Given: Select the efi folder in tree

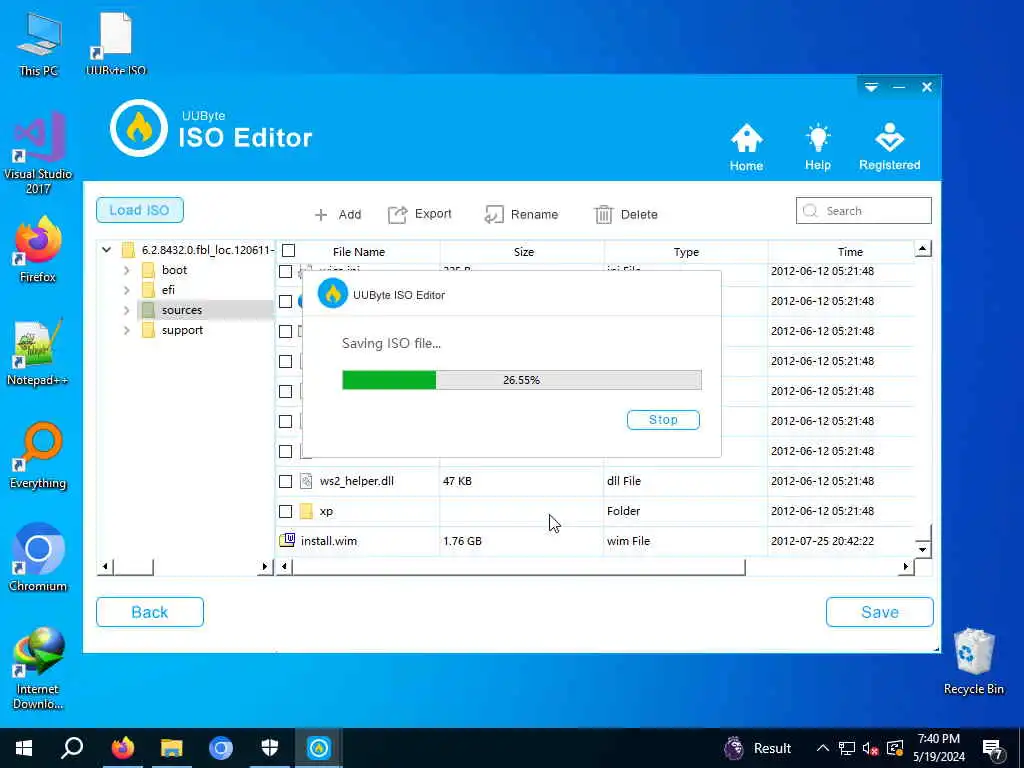Looking at the screenshot, I should point(168,290).
